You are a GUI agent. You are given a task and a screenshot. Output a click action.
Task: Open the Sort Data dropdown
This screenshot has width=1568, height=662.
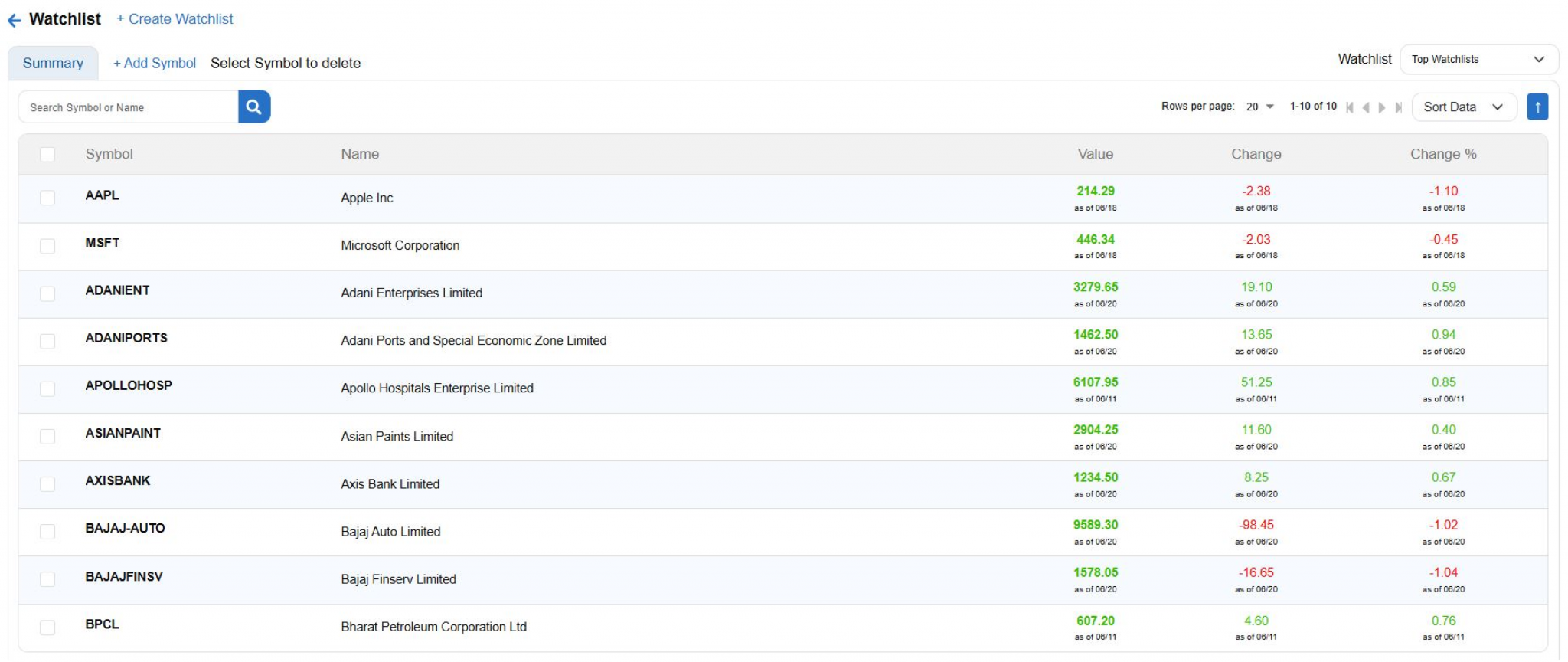coord(1464,107)
